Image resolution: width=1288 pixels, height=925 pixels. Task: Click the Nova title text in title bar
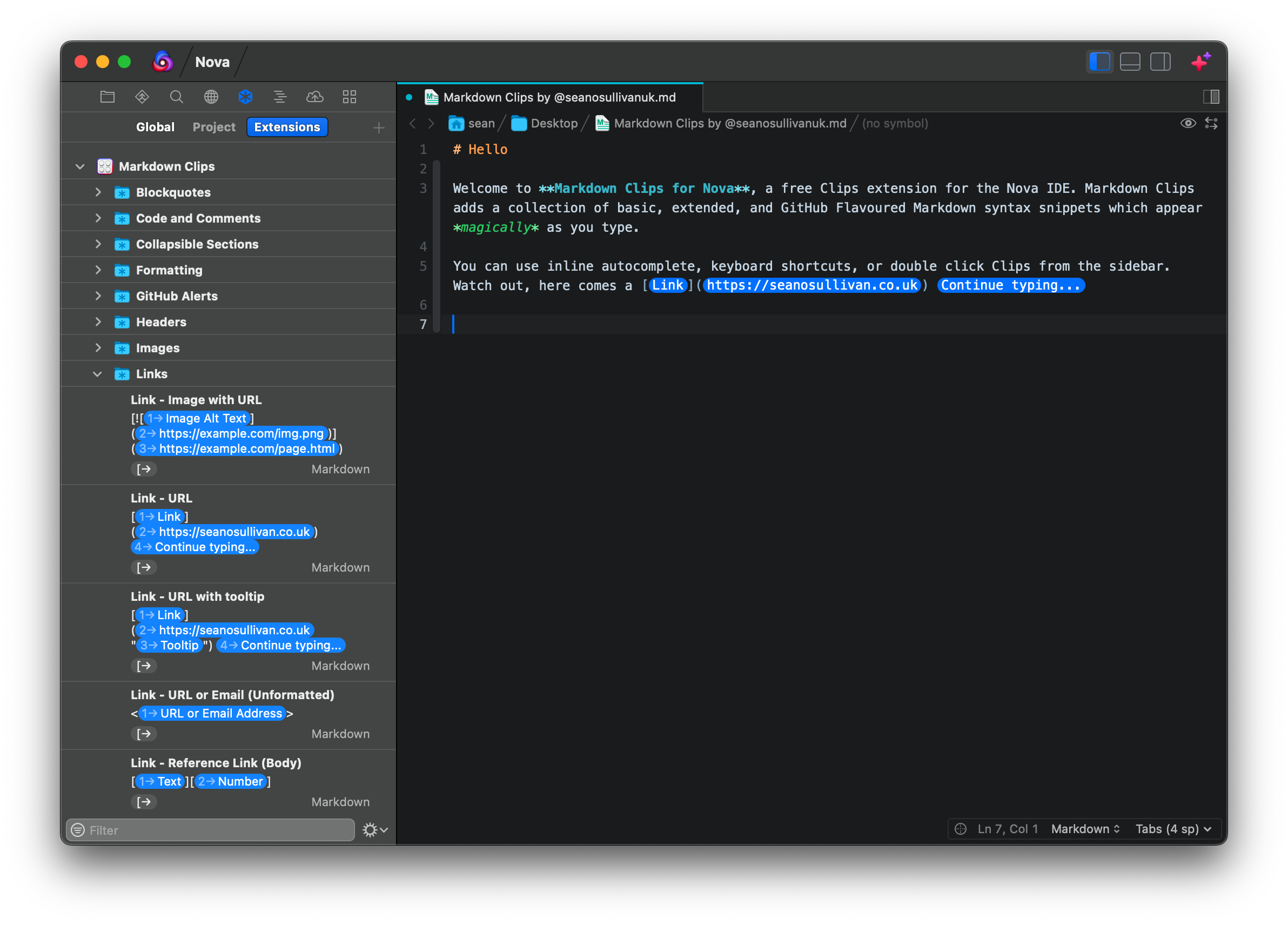click(x=212, y=62)
